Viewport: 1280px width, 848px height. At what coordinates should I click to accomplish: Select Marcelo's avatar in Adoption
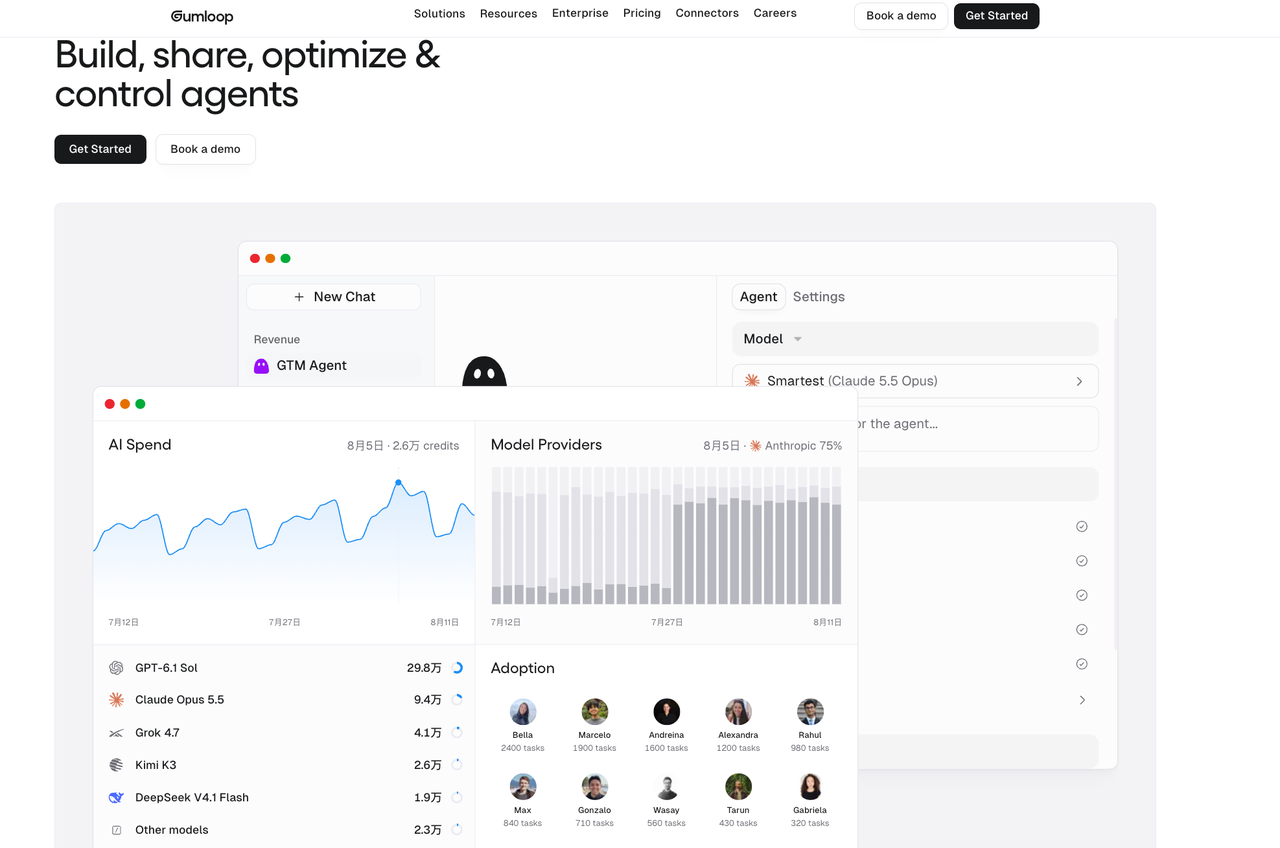pyautogui.click(x=595, y=712)
